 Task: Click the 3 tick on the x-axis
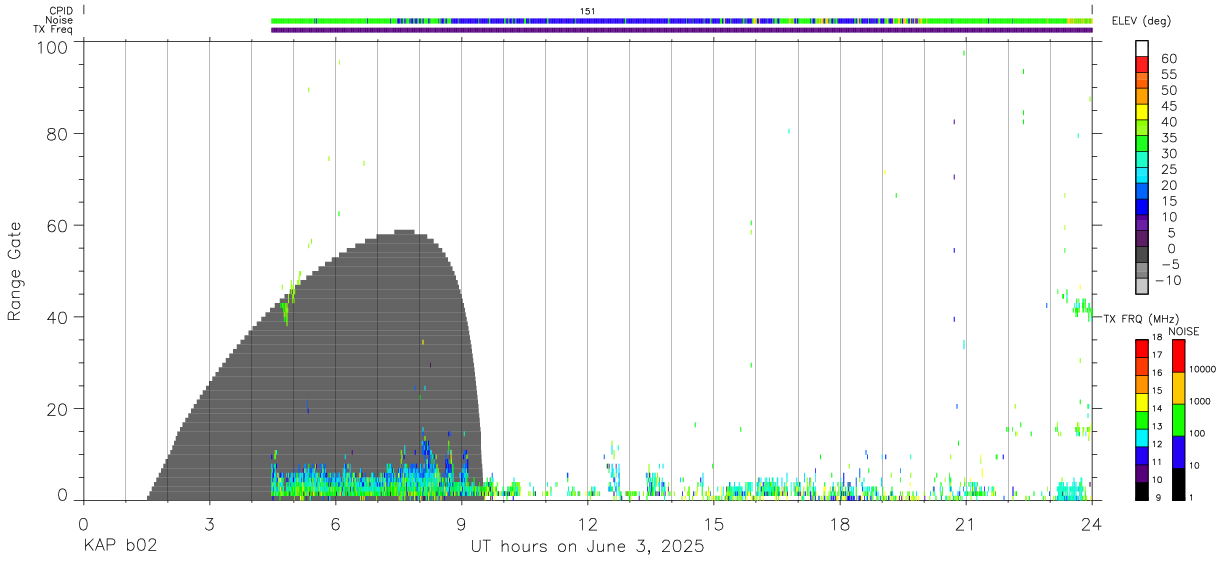pyautogui.click(x=209, y=525)
